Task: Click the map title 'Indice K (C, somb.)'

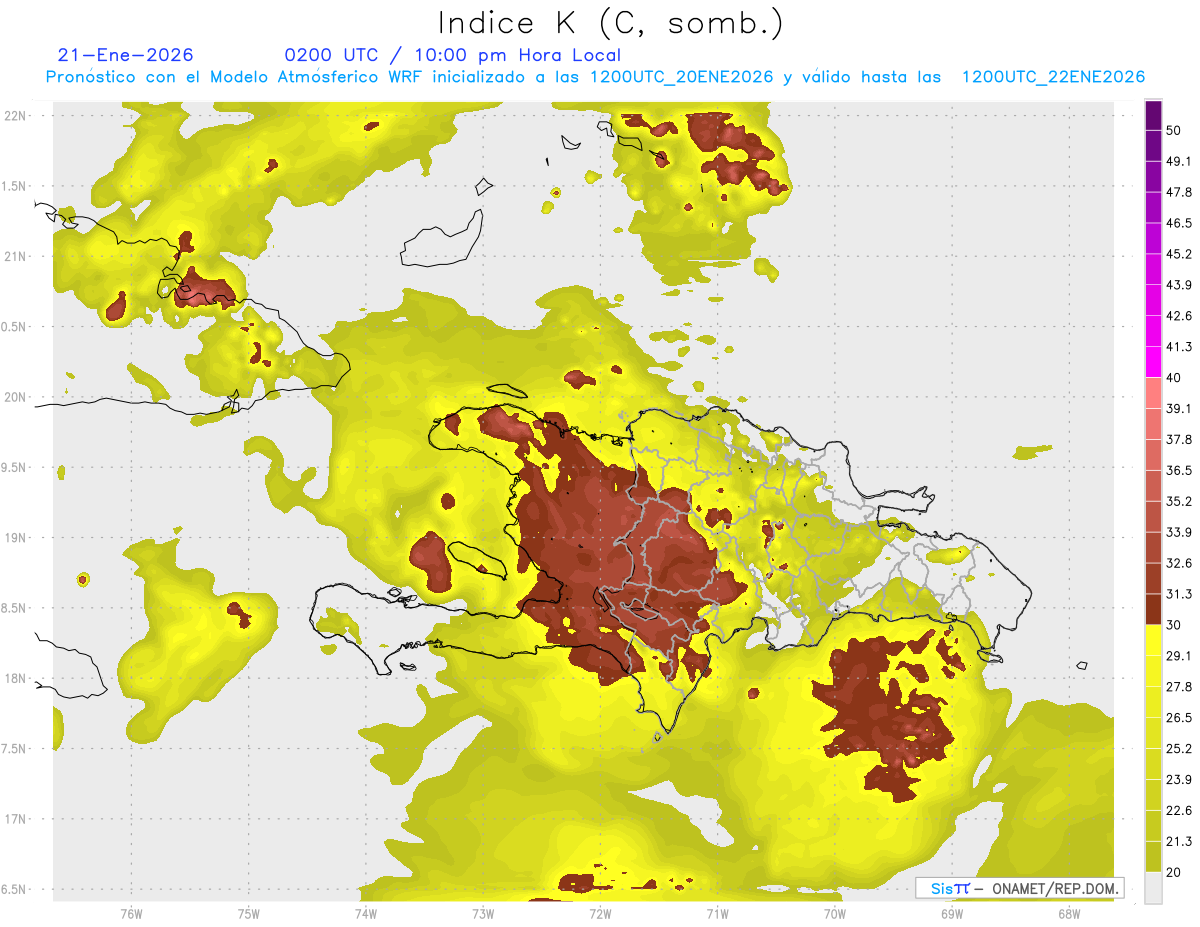Action: tap(610, 23)
